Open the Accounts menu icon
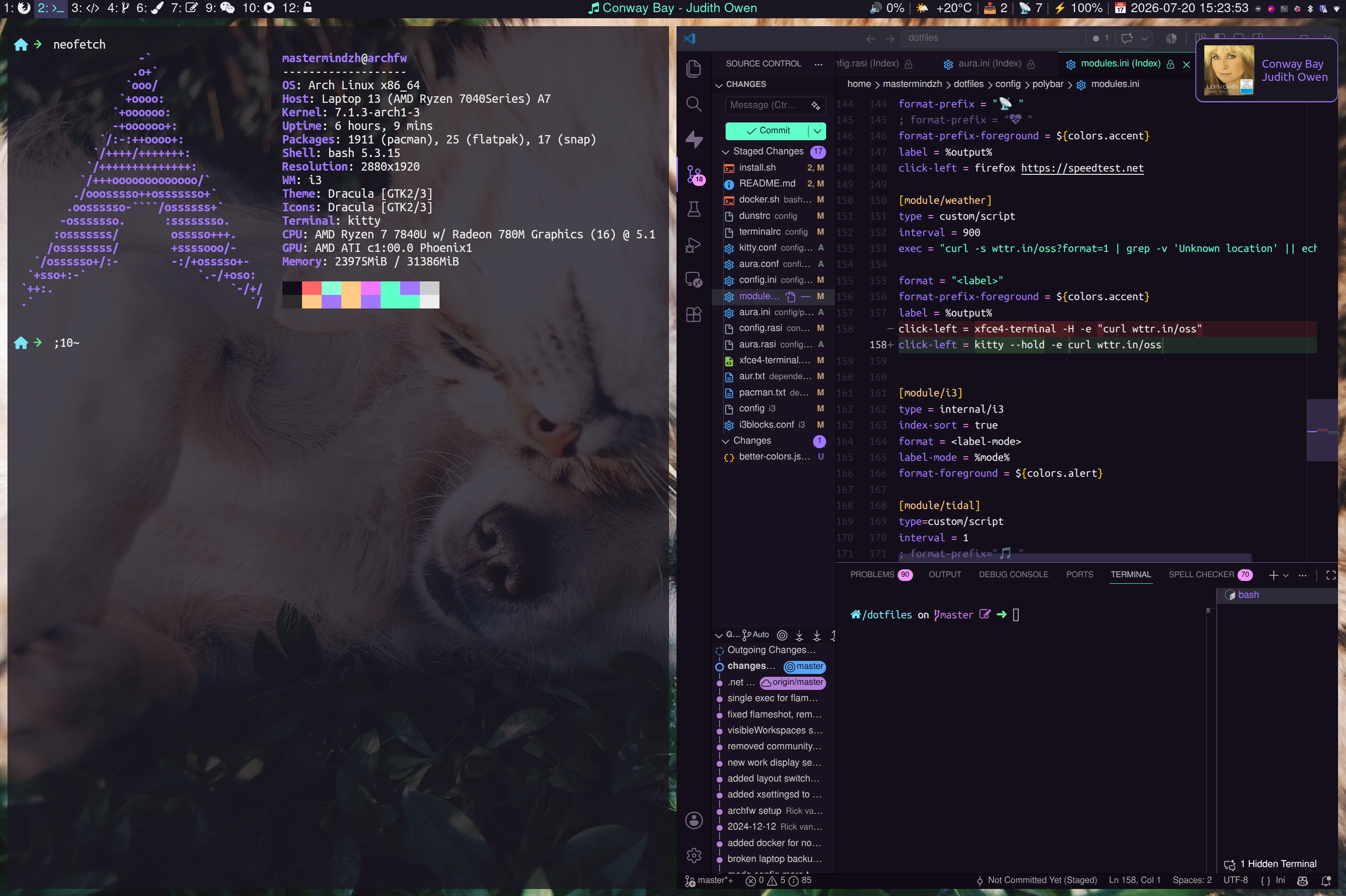The width and height of the screenshot is (1346, 896). click(x=693, y=821)
